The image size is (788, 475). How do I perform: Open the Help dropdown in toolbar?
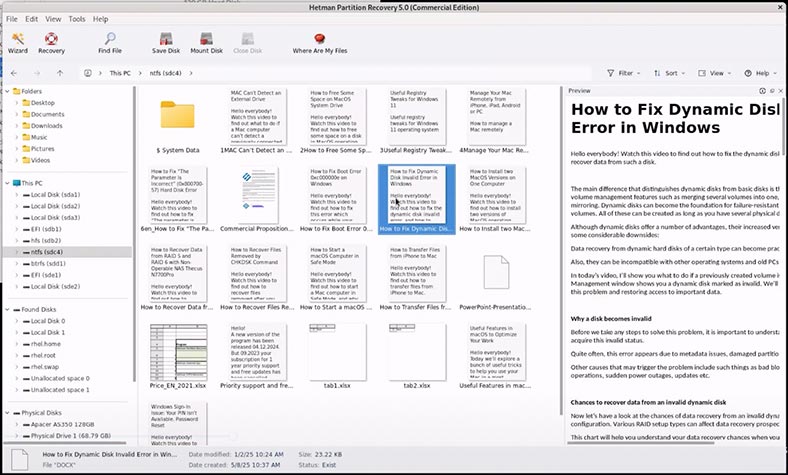point(760,73)
